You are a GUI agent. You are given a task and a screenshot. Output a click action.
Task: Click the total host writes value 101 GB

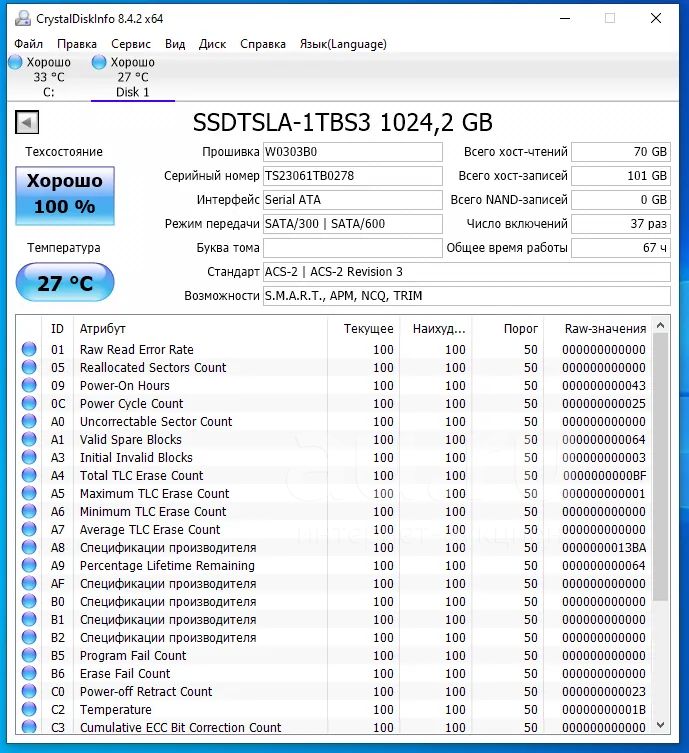tap(621, 176)
